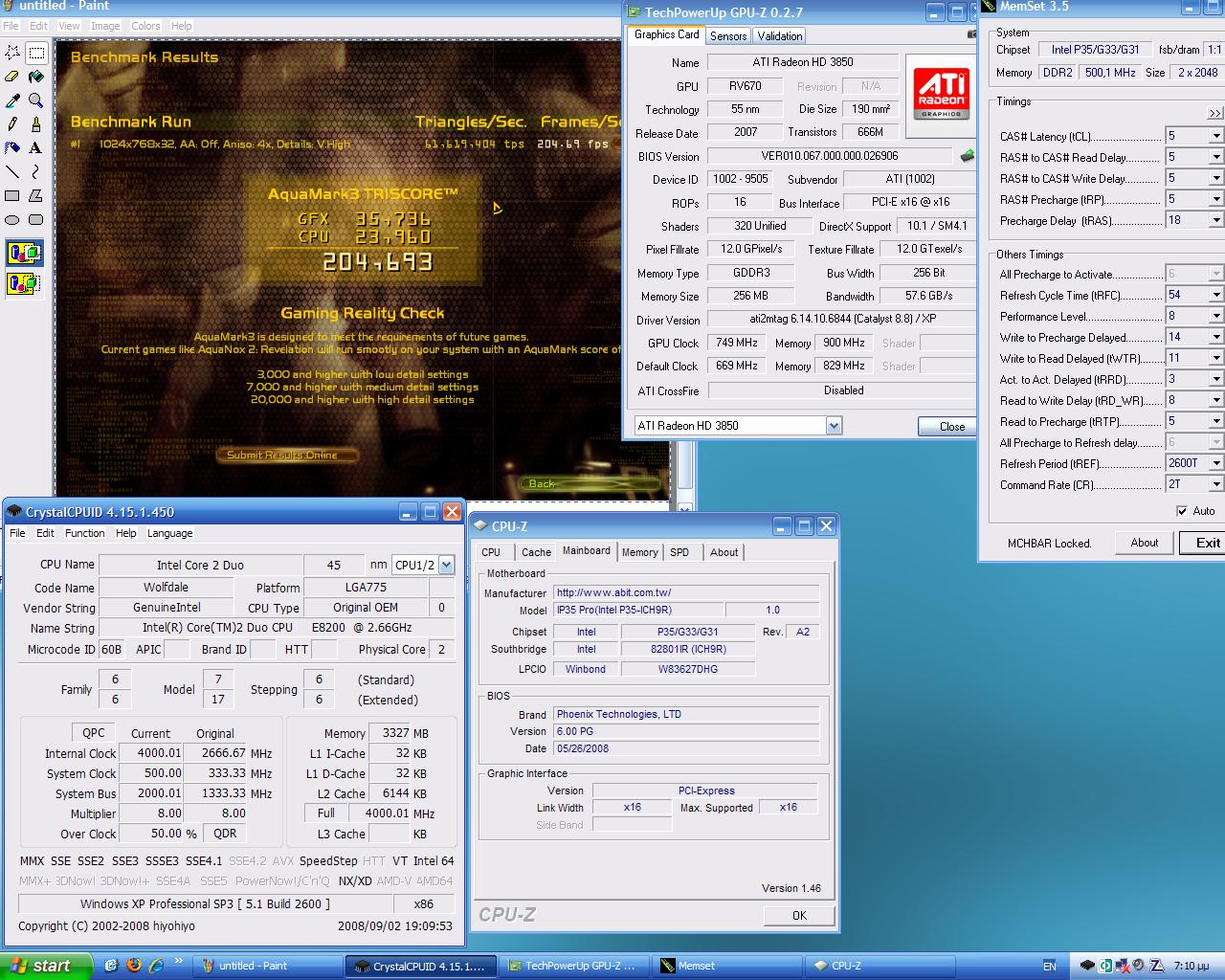Open the Function menu in CrystalCPUID
The image size is (1225, 980).
[85, 533]
